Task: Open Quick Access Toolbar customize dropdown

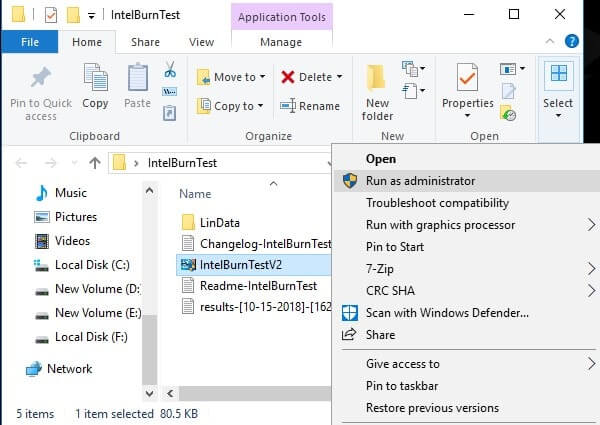Action: (x=91, y=16)
